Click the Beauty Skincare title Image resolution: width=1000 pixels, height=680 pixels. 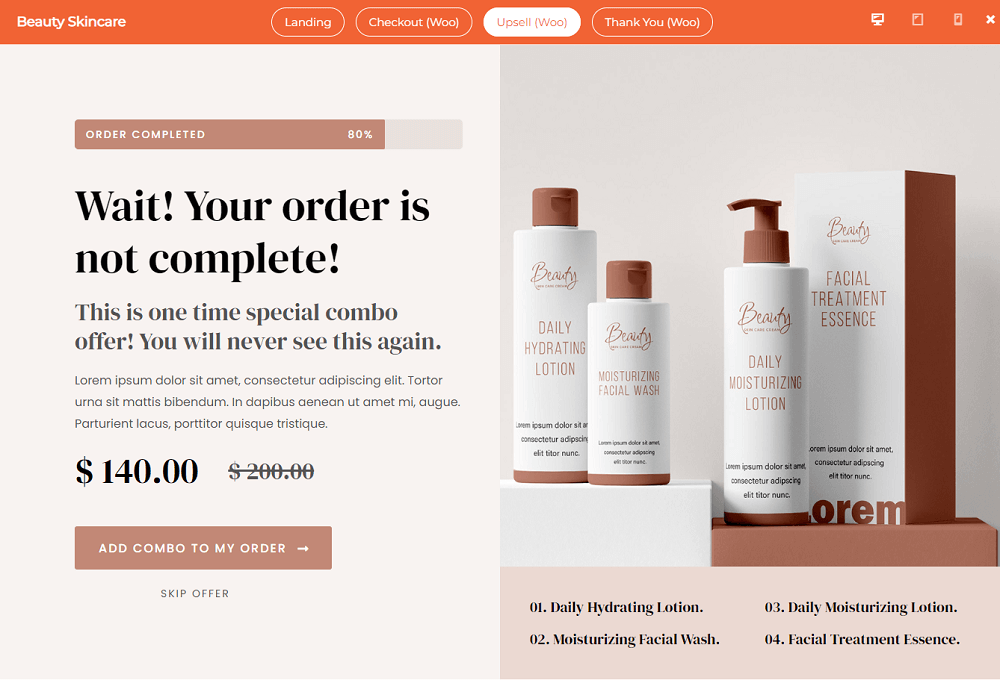(71, 22)
